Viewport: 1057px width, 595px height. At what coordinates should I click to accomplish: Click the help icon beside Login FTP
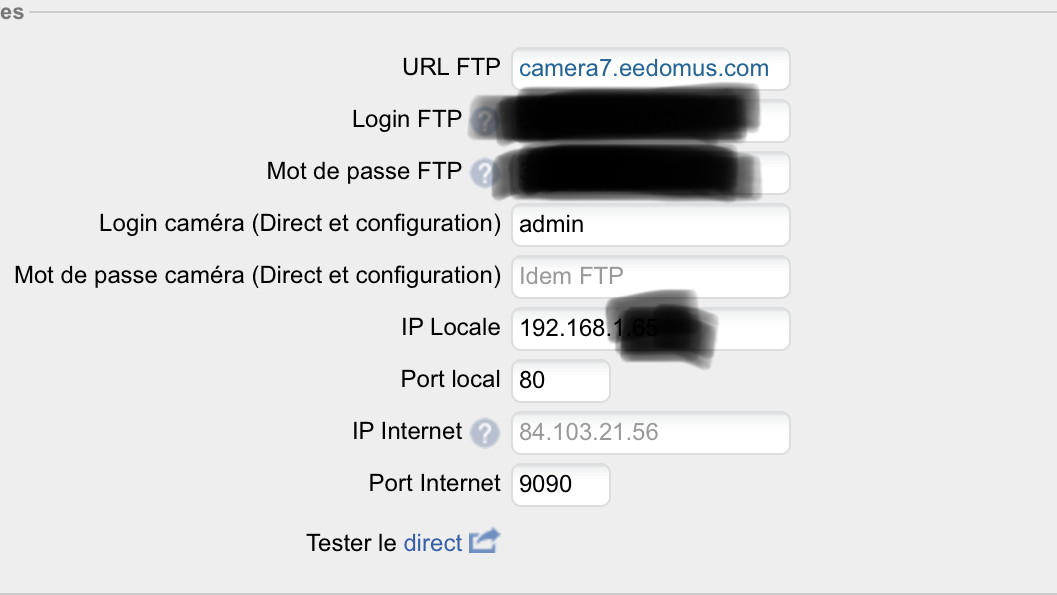(484, 121)
